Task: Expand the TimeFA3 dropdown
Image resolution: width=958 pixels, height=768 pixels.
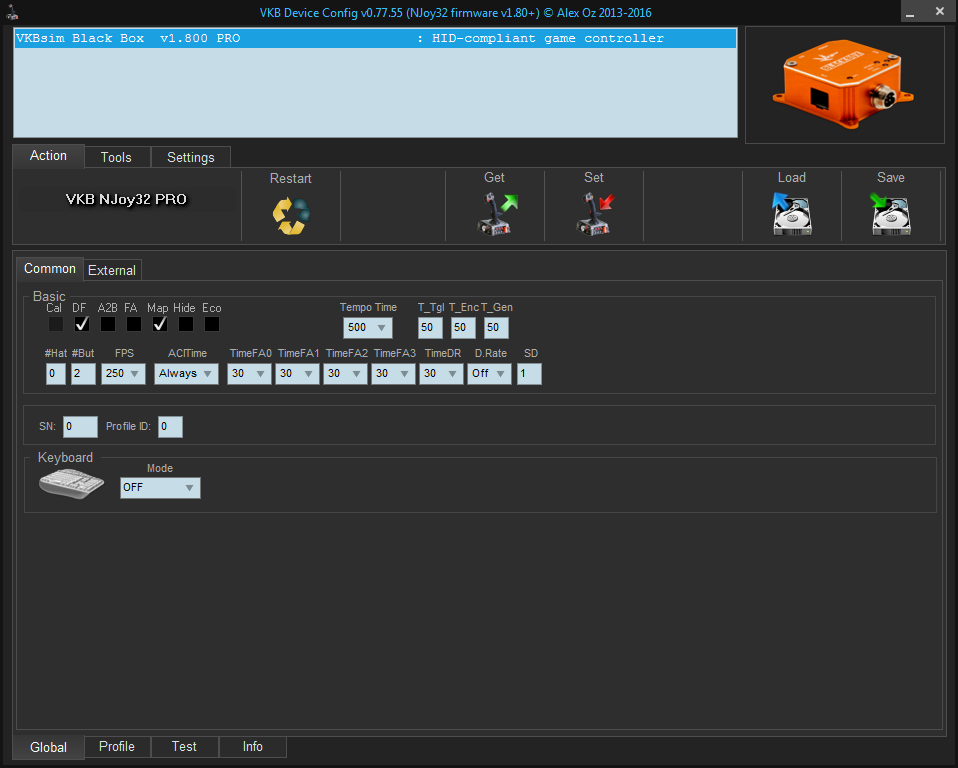Action: click(x=393, y=373)
